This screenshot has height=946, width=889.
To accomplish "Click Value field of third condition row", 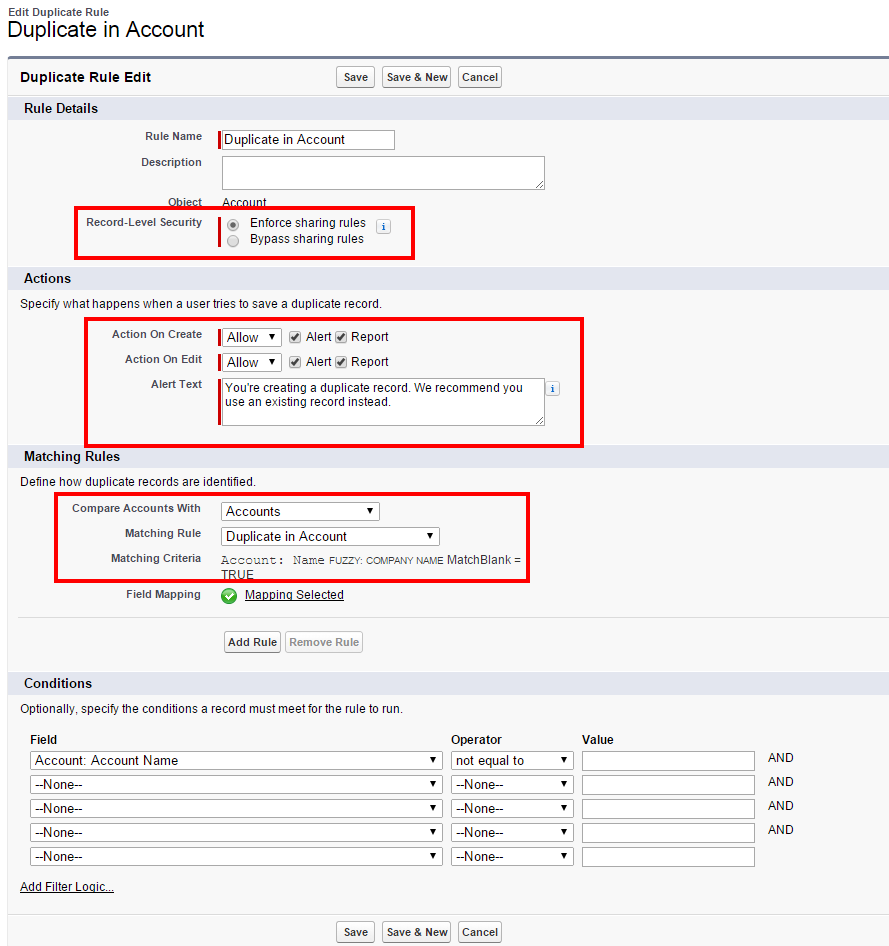I will click(x=668, y=808).
